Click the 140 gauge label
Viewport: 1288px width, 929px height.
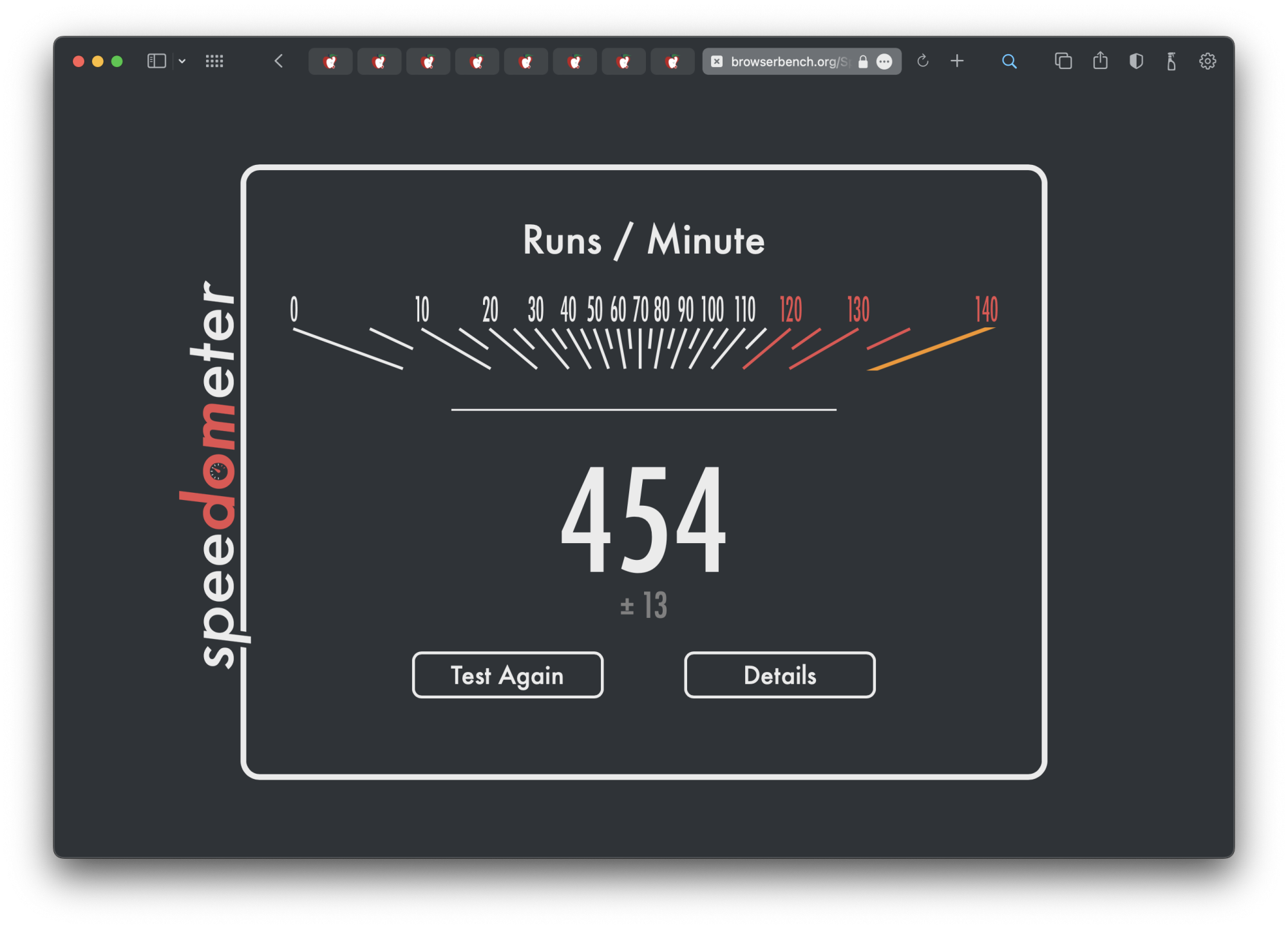click(x=987, y=310)
